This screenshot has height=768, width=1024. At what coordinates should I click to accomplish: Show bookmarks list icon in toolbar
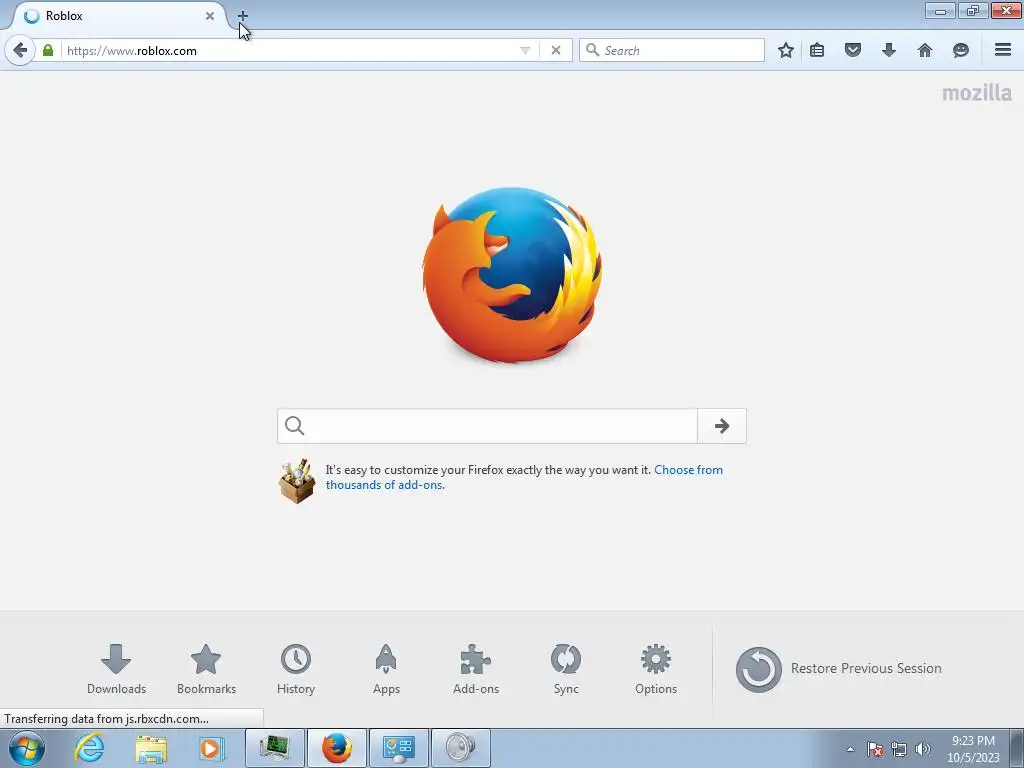pyautogui.click(x=817, y=50)
